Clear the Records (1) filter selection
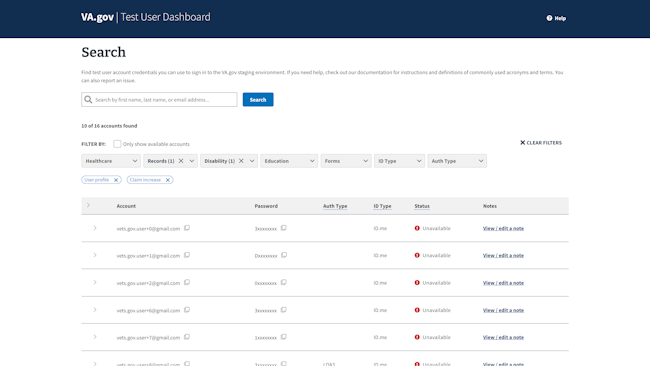 [181, 161]
